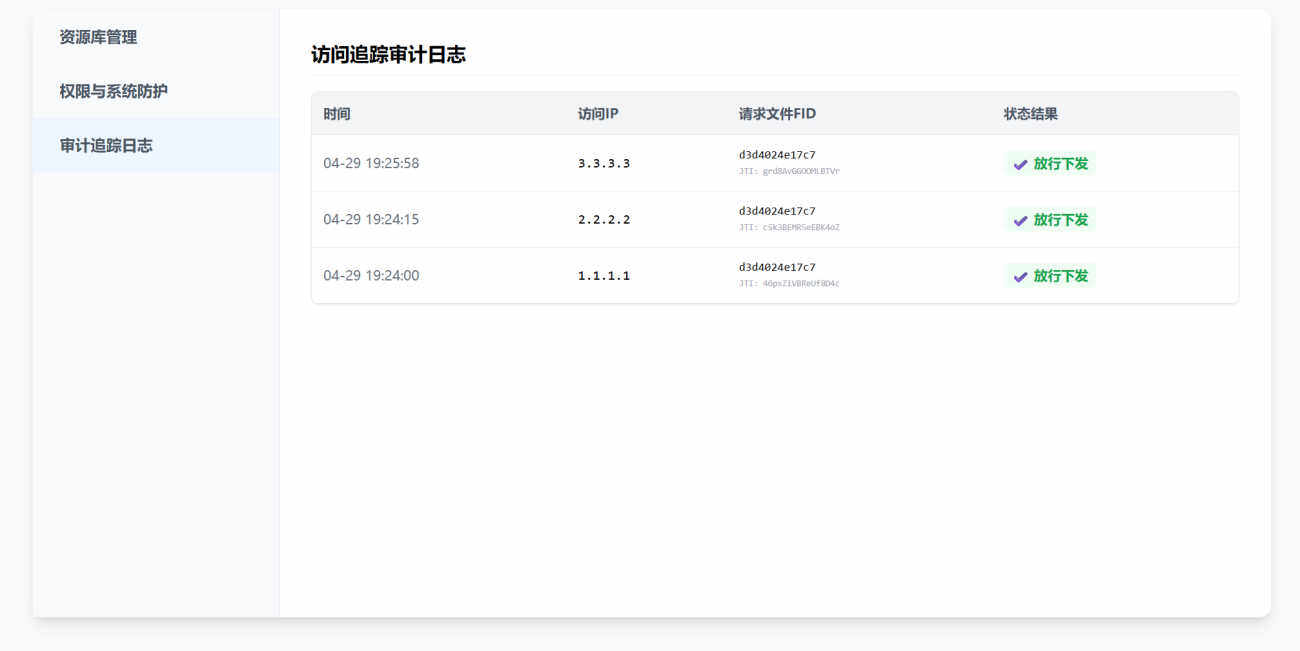Click the 放行下发 status text for 1.1.1.1

1060,276
